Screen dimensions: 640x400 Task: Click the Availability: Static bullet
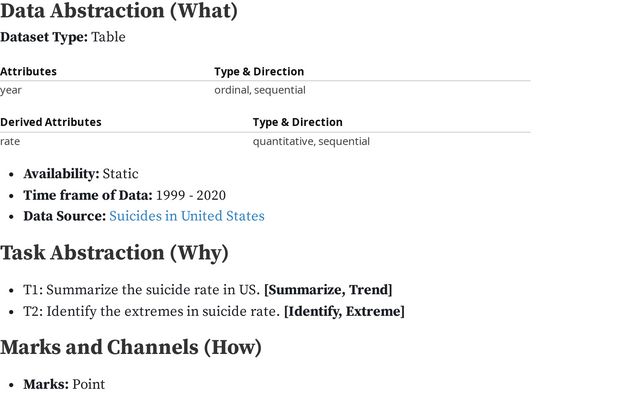tap(81, 174)
